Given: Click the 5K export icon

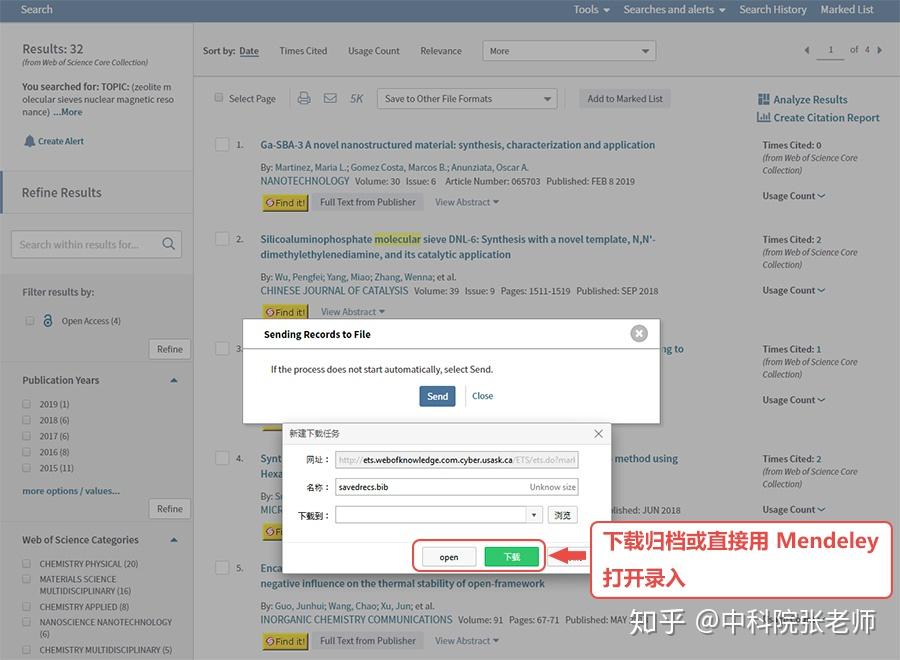Looking at the screenshot, I should (x=356, y=99).
